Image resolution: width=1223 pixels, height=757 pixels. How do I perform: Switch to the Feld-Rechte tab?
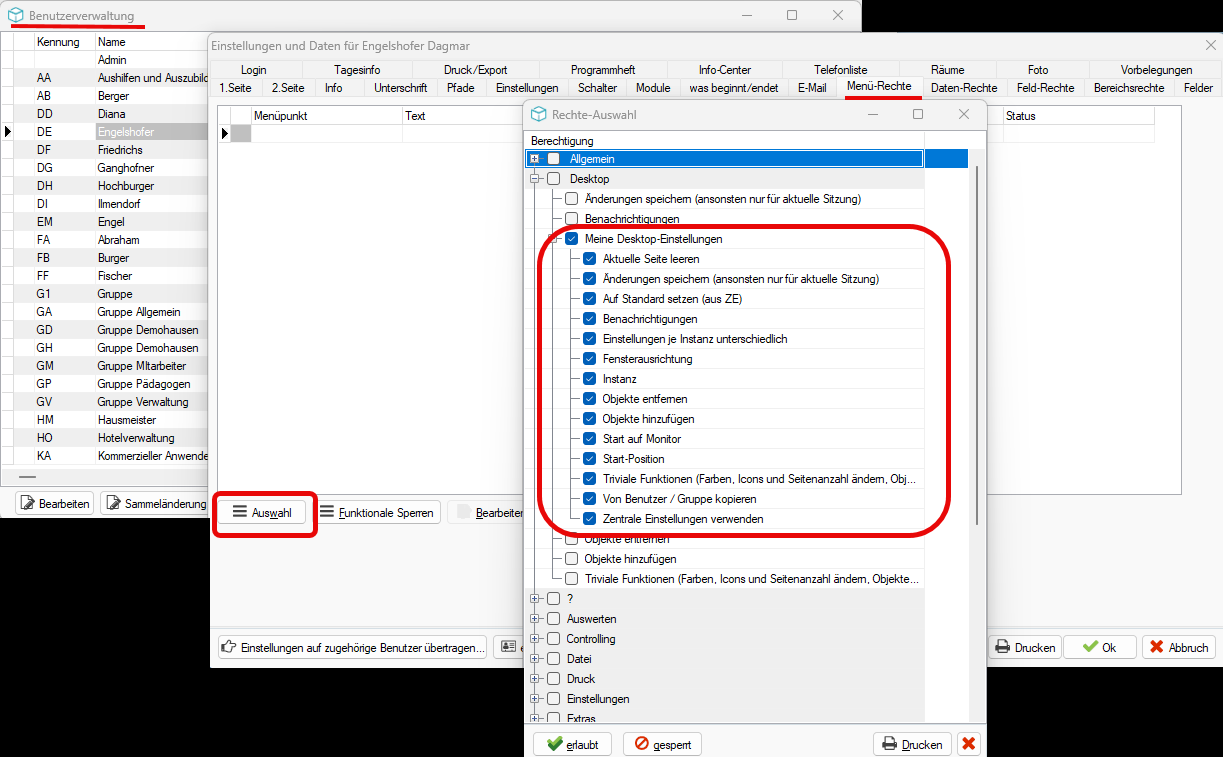tap(1045, 88)
